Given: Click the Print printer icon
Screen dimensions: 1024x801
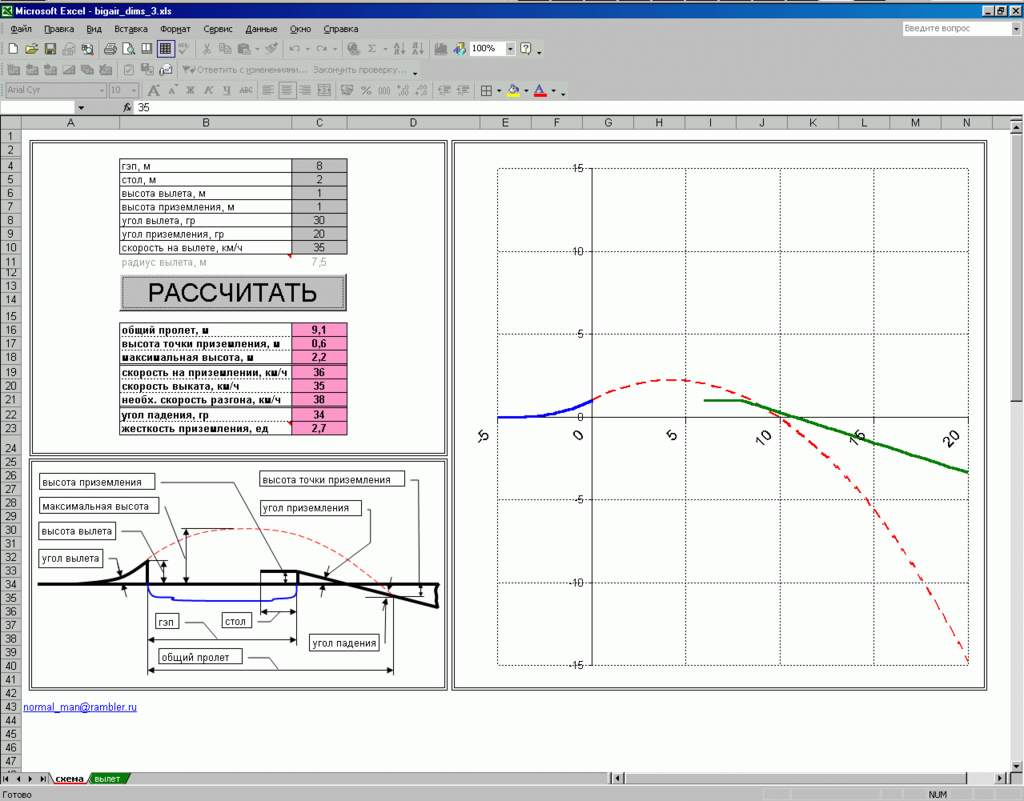Looking at the screenshot, I should click(110, 48).
